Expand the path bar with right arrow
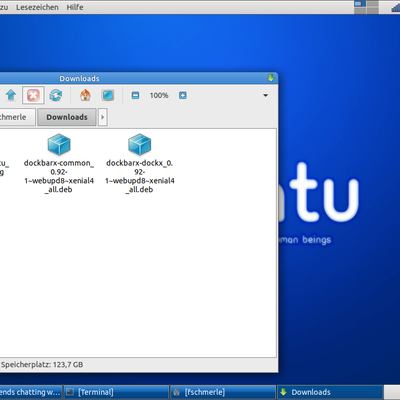 click(103, 117)
